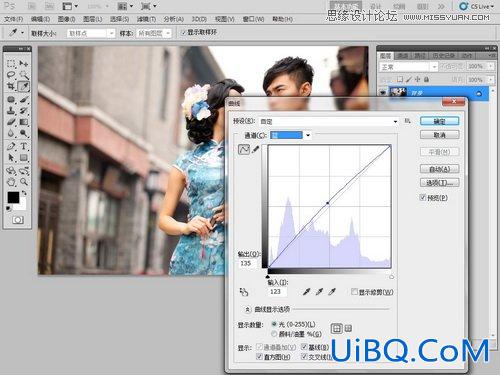
Task: Select the Light (0-255) radio option
Action: [x=274, y=324]
